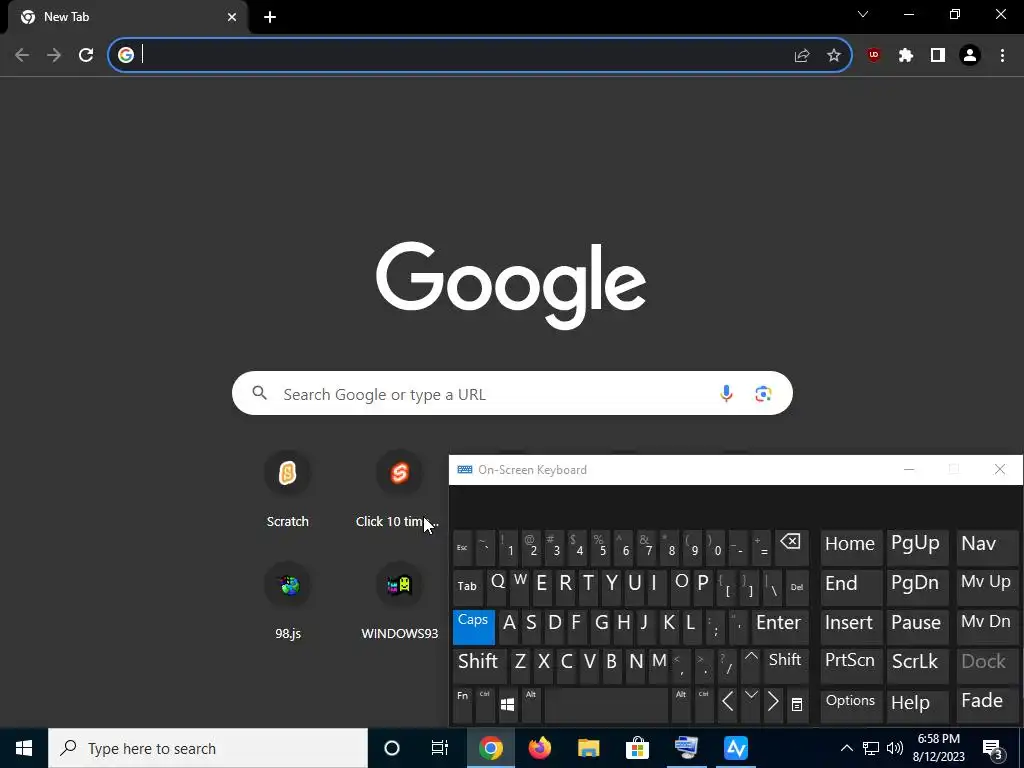Toggle the ScrLk key
Screen dimensions: 1024x768
pyautogui.click(x=916, y=665)
